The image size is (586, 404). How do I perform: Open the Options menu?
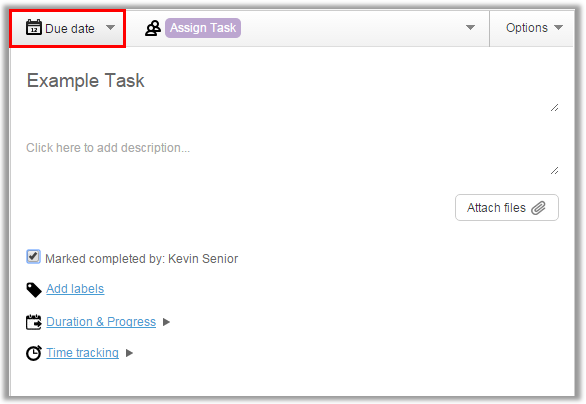click(534, 28)
